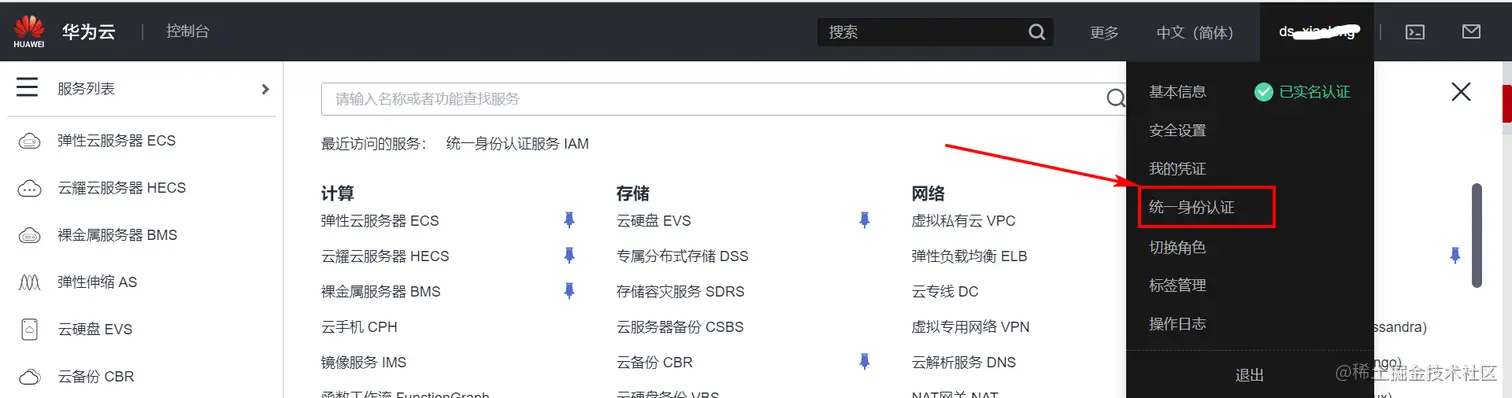This screenshot has height=398, width=1512.
Task: Click the vertical scrollbar of the service panel
Action: (1476, 237)
